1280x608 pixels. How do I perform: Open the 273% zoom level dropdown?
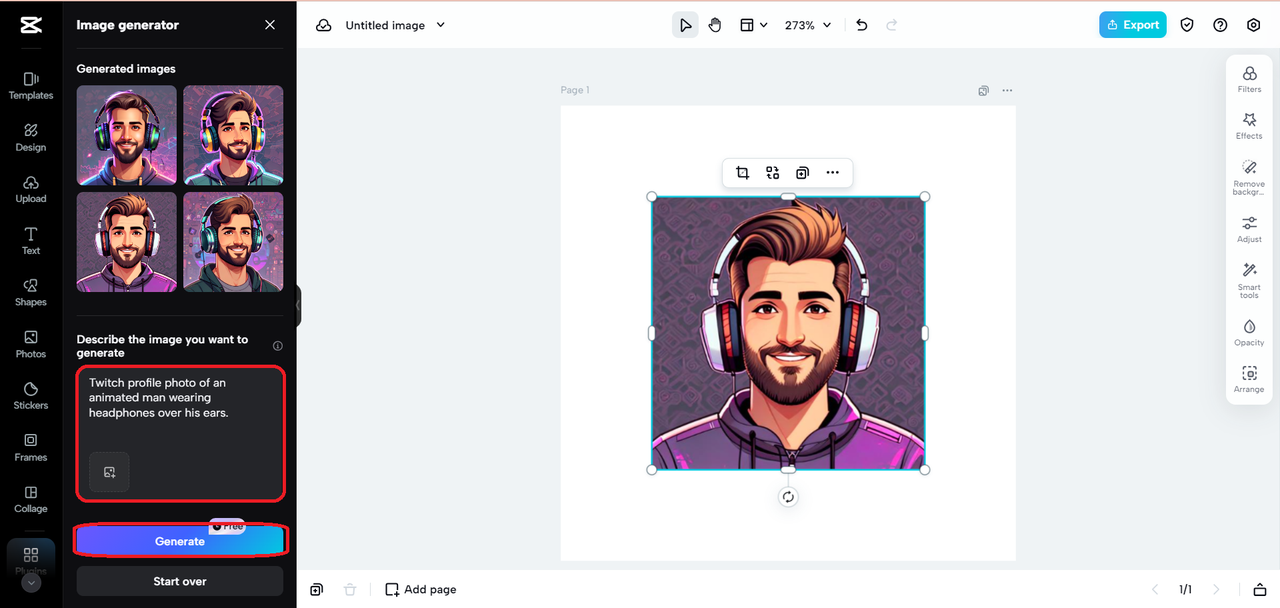click(808, 25)
